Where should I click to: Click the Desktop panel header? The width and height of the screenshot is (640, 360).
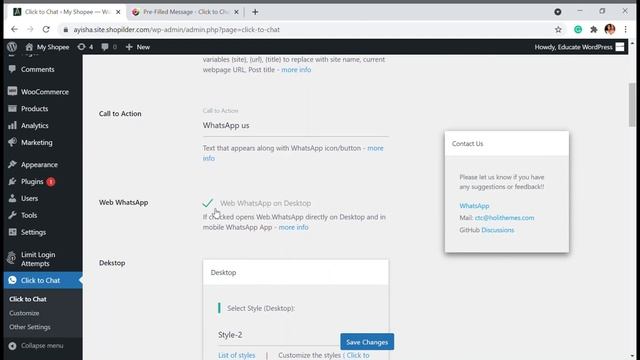pos(296,272)
